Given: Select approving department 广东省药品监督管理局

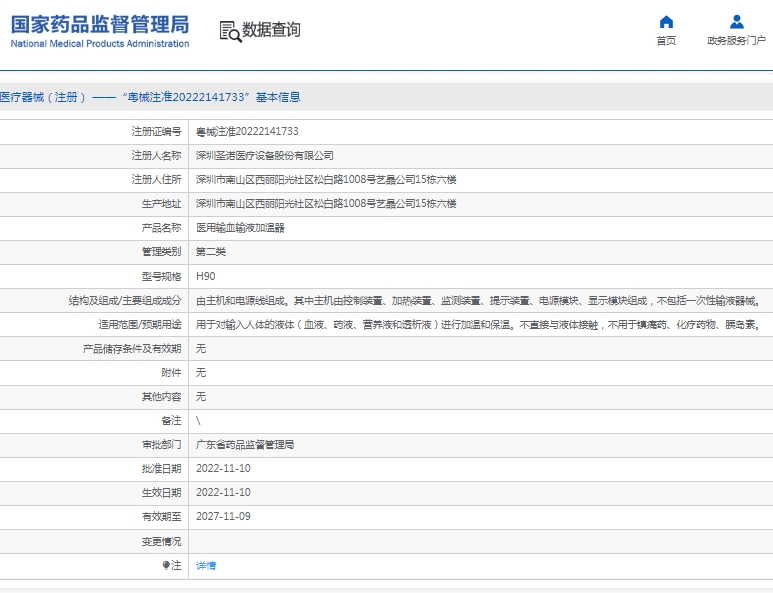Looking at the screenshot, I should click(245, 445).
